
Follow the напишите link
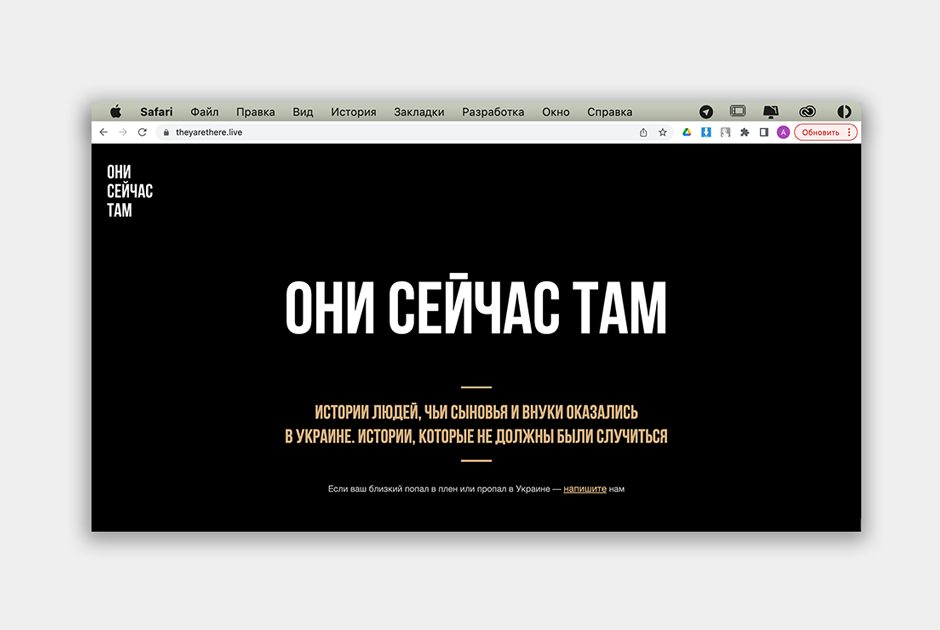[x=585, y=489]
